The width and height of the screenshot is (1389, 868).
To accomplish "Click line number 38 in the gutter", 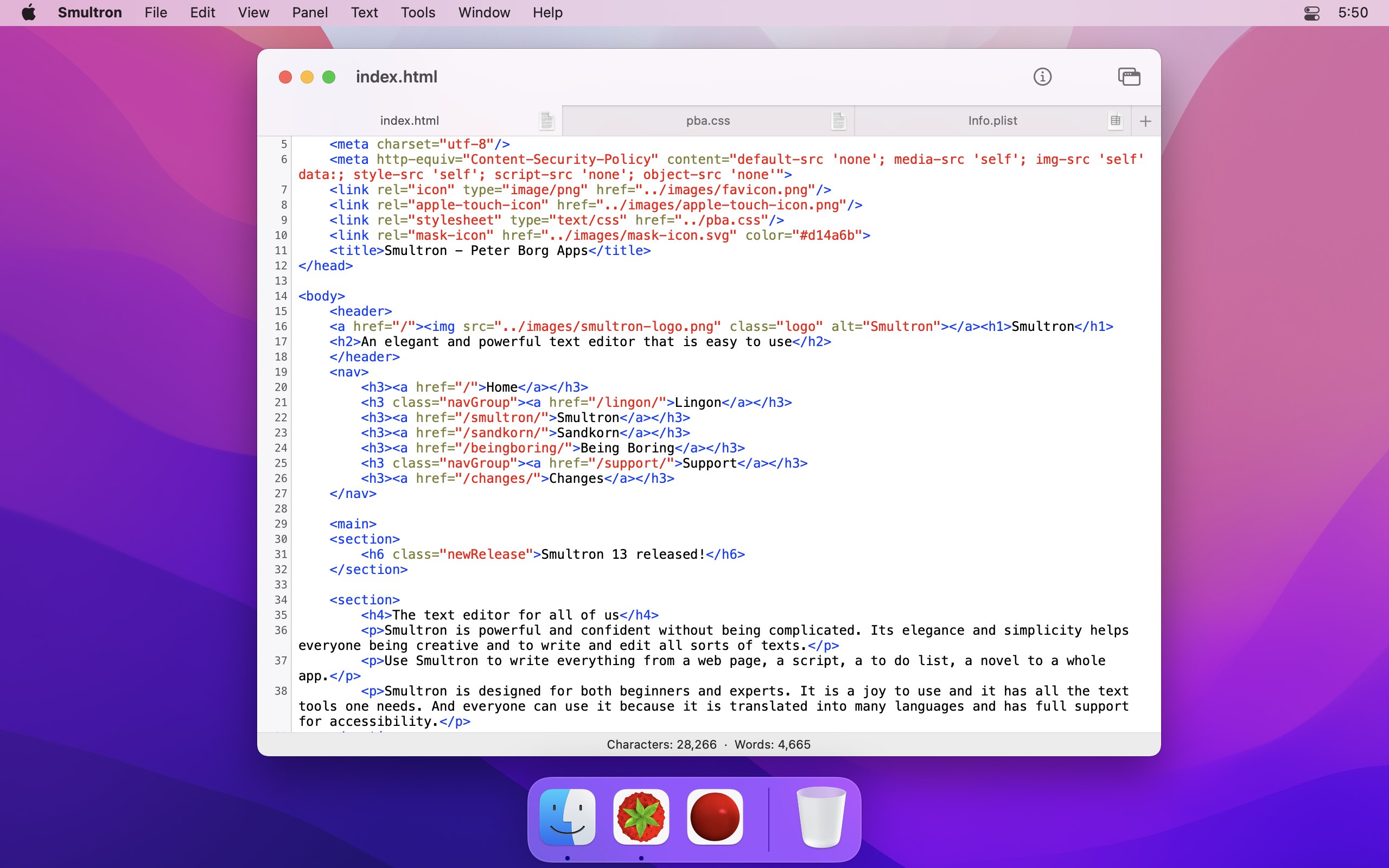I will (x=281, y=691).
